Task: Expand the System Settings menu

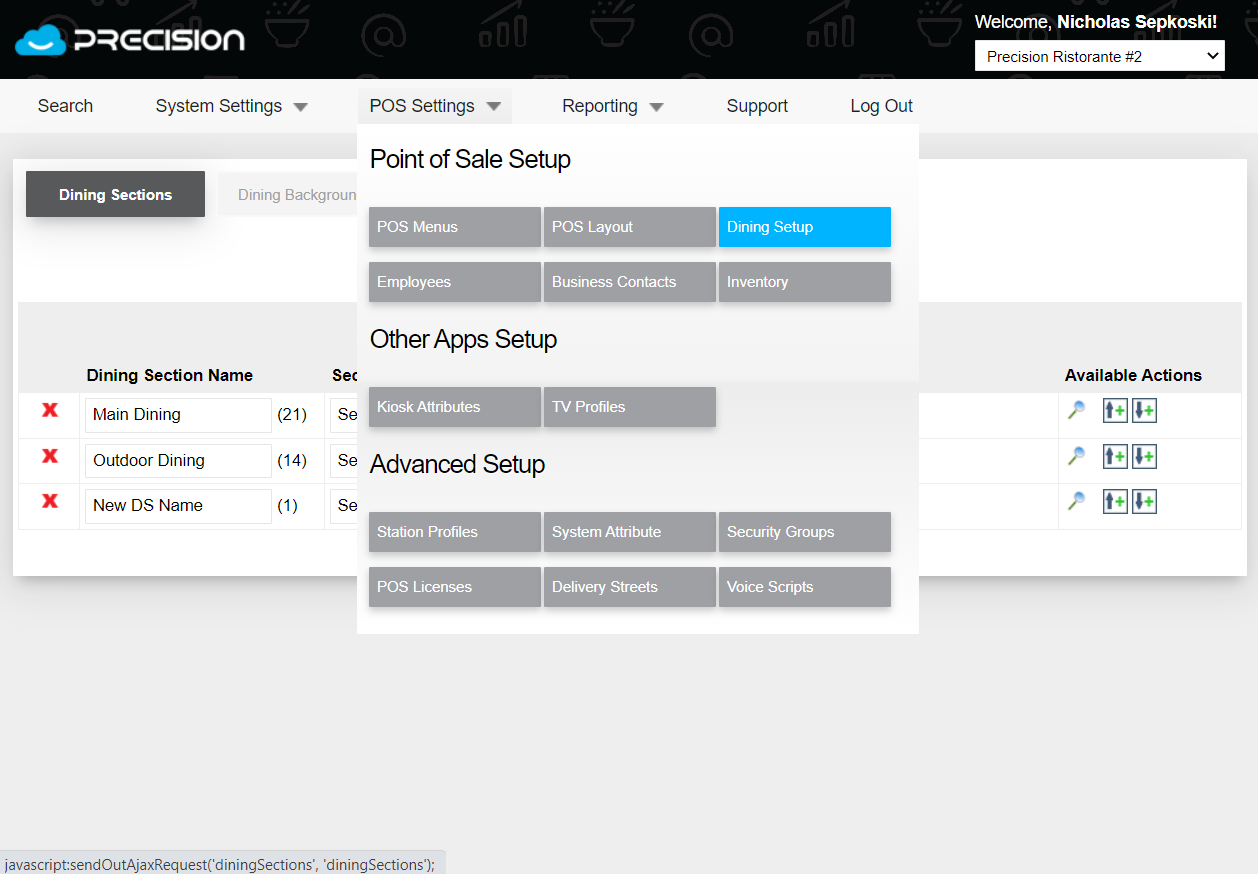Action: tap(231, 106)
